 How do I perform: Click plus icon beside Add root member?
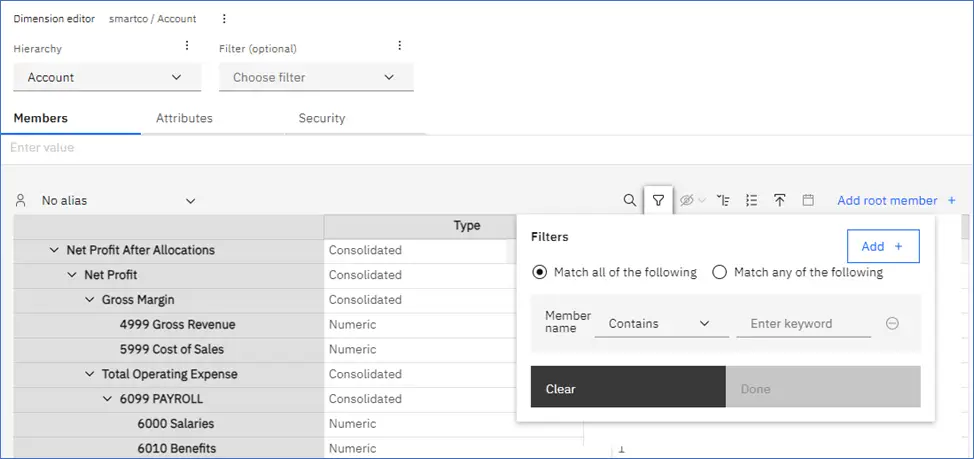pos(952,201)
